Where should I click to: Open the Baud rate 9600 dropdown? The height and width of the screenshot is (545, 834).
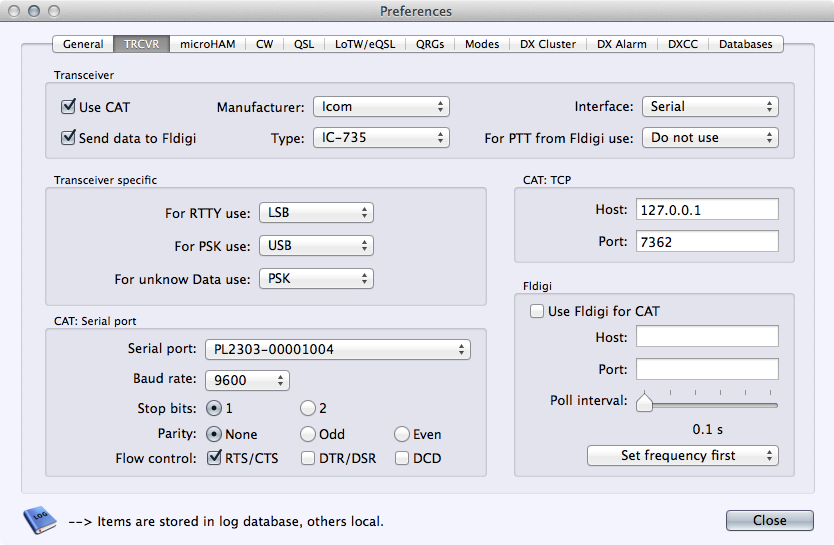tap(247, 380)
